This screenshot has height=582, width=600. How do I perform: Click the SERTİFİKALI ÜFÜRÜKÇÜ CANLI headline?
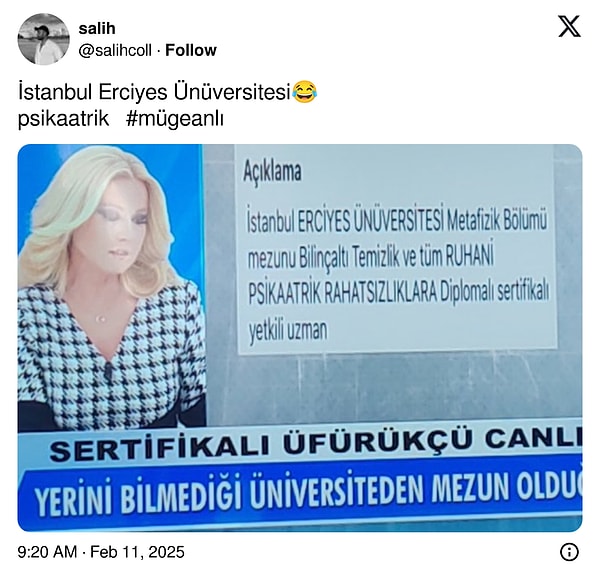coord(316,445)
